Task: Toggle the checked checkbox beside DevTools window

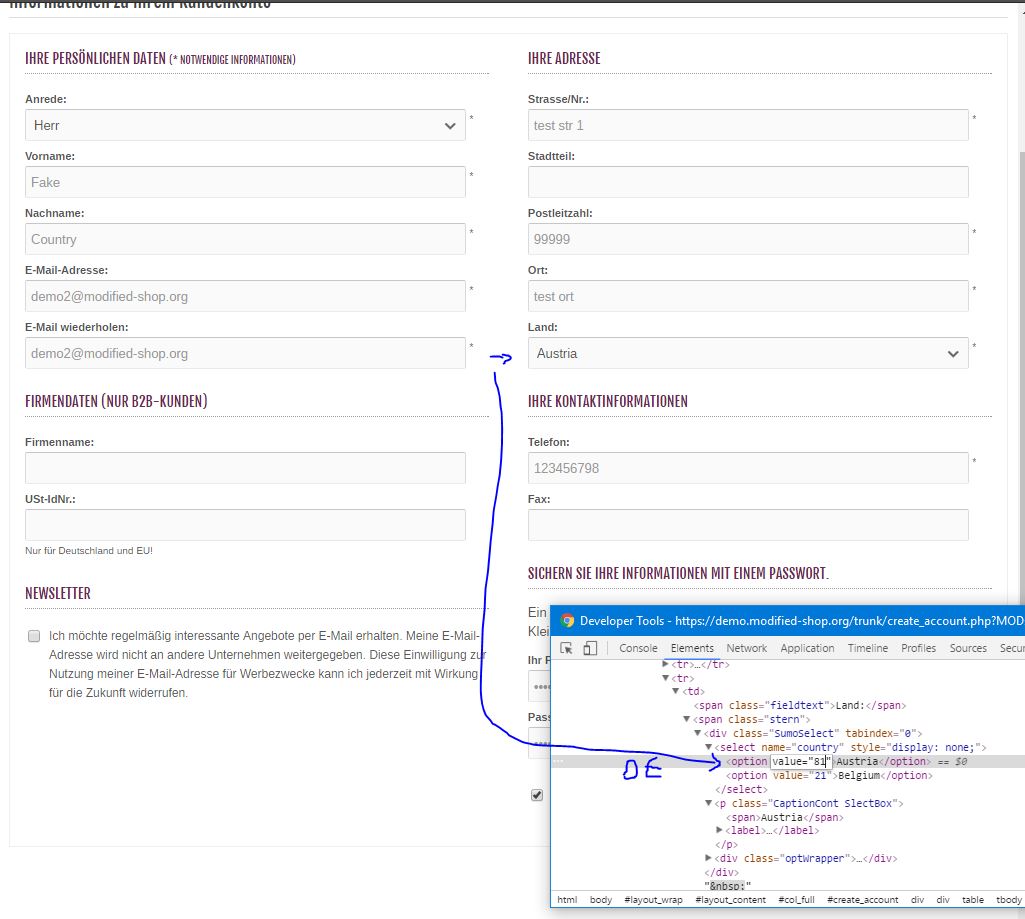Action: pyautogui.click(x=537, y=795)
